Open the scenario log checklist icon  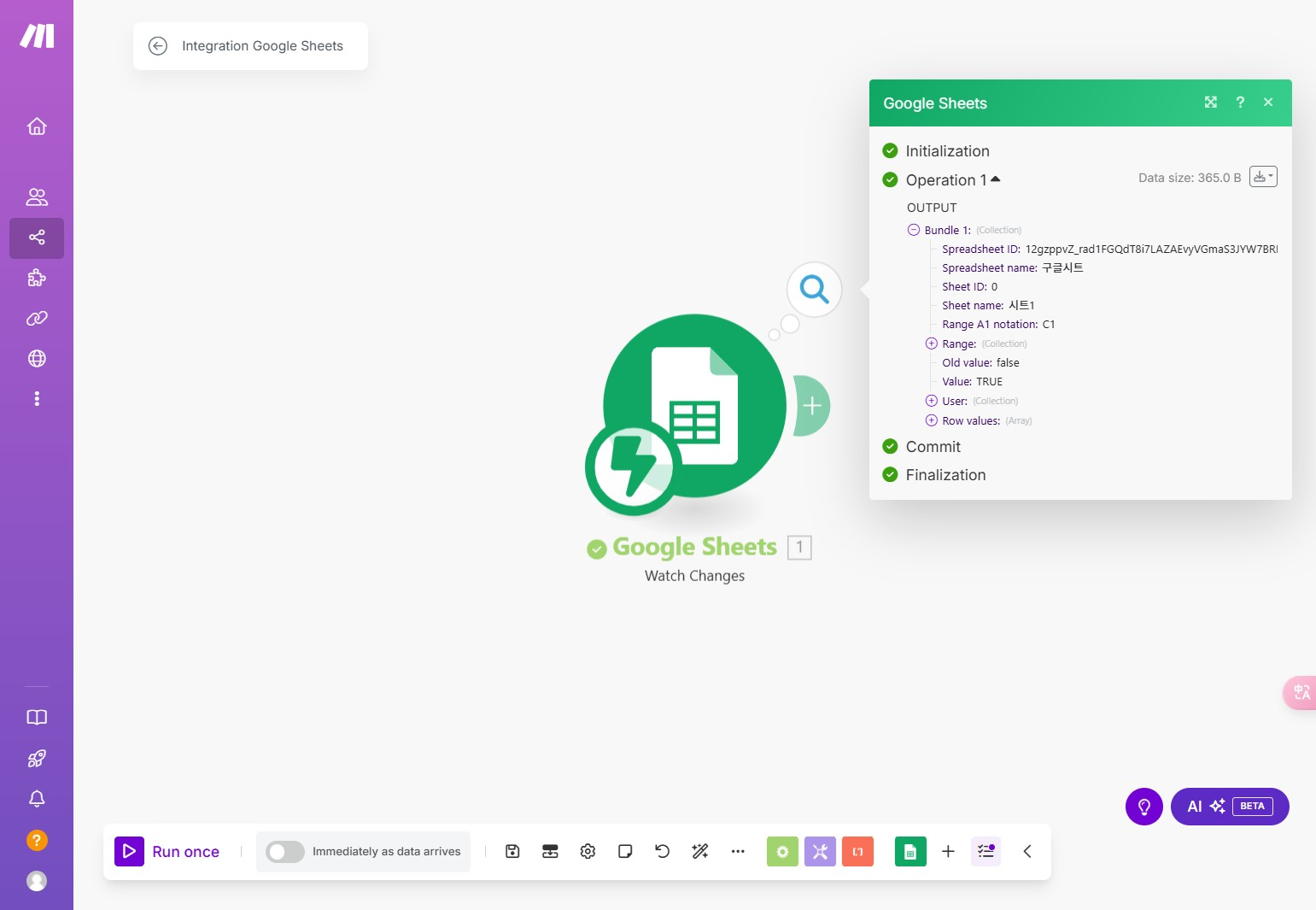[x=986, y=851]
